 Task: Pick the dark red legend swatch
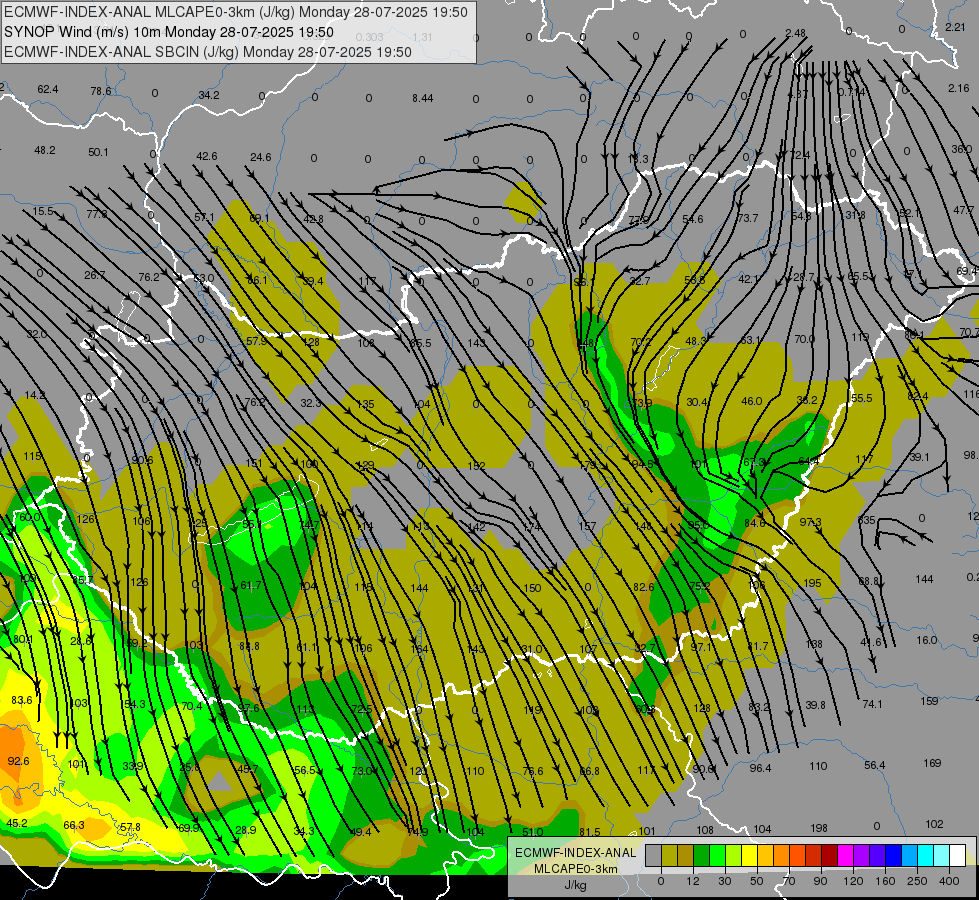point(830,855)
